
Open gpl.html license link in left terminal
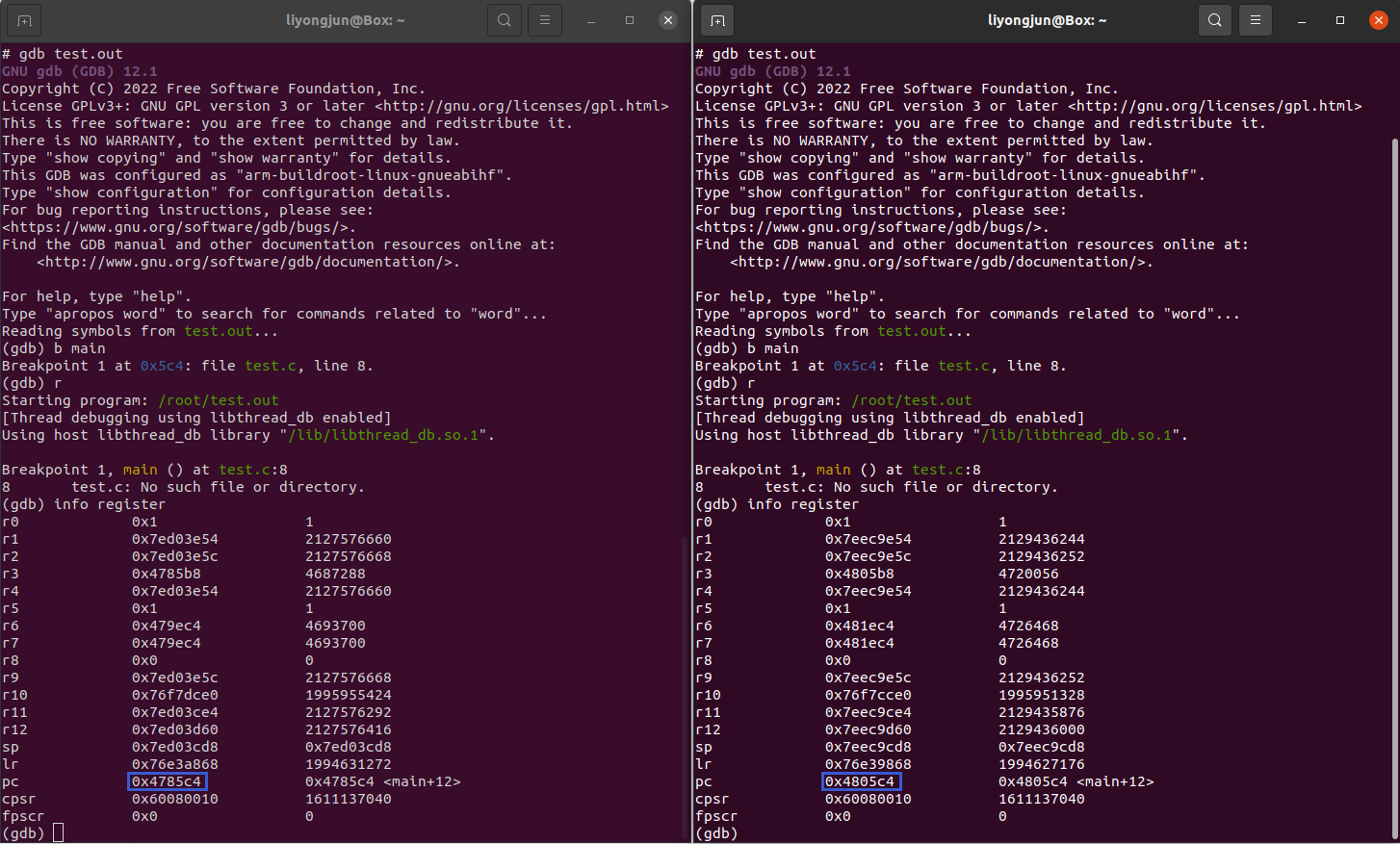pyautogui.click(x=522, y=106)
